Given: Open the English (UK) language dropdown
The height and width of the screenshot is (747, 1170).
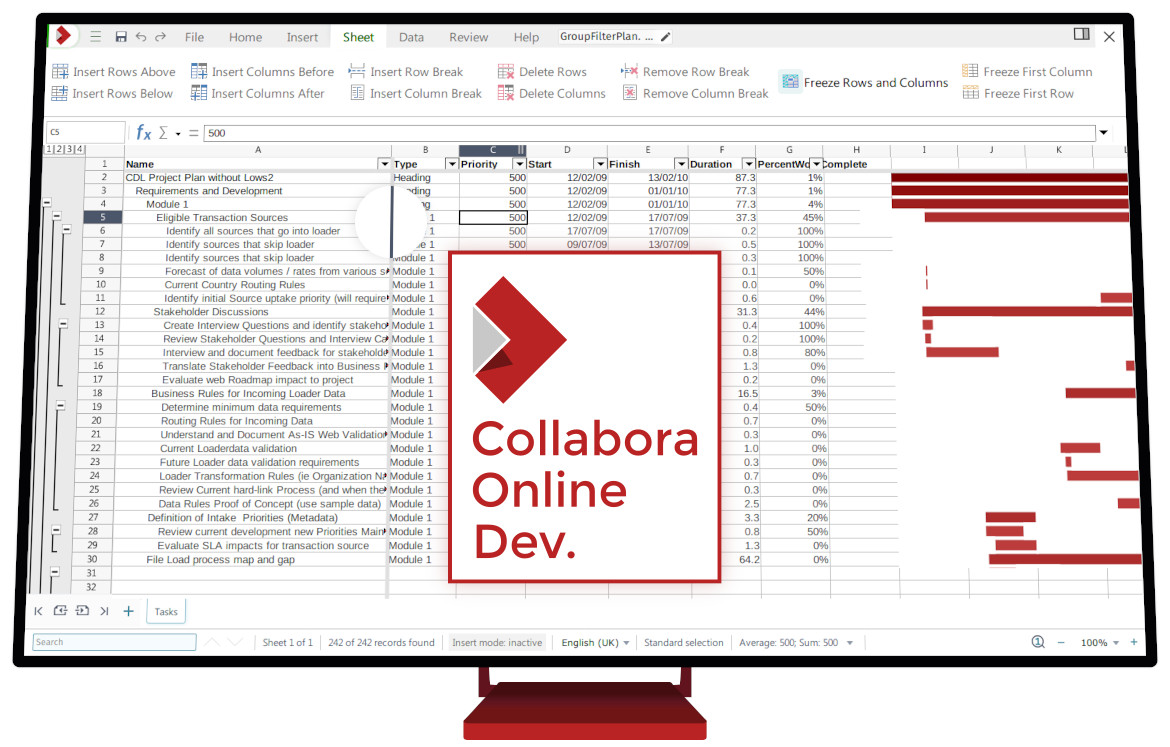Looking at the screenshot, I should pyautogui.click(x=595, y=643).
